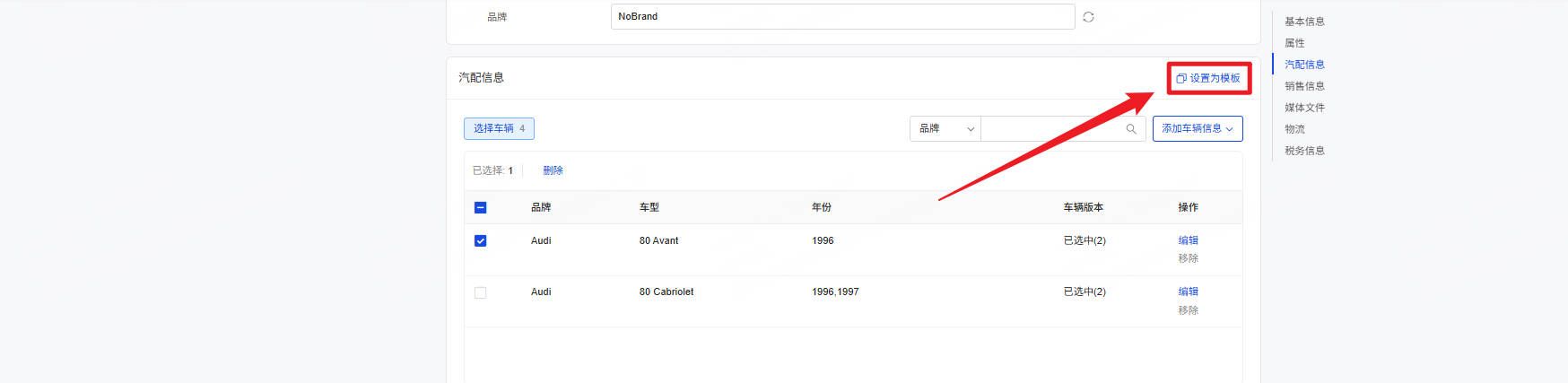Click the 80 Cabriolet model cell
Viewport: 1568px width, 383px height.
pos(666,292)
